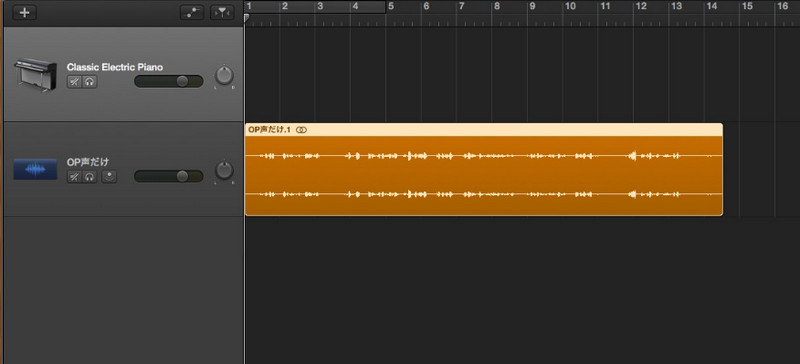Click bar 10 on the timeline ruler
The width and height of the screenshot is (800, 364).
tap(570, 7)
